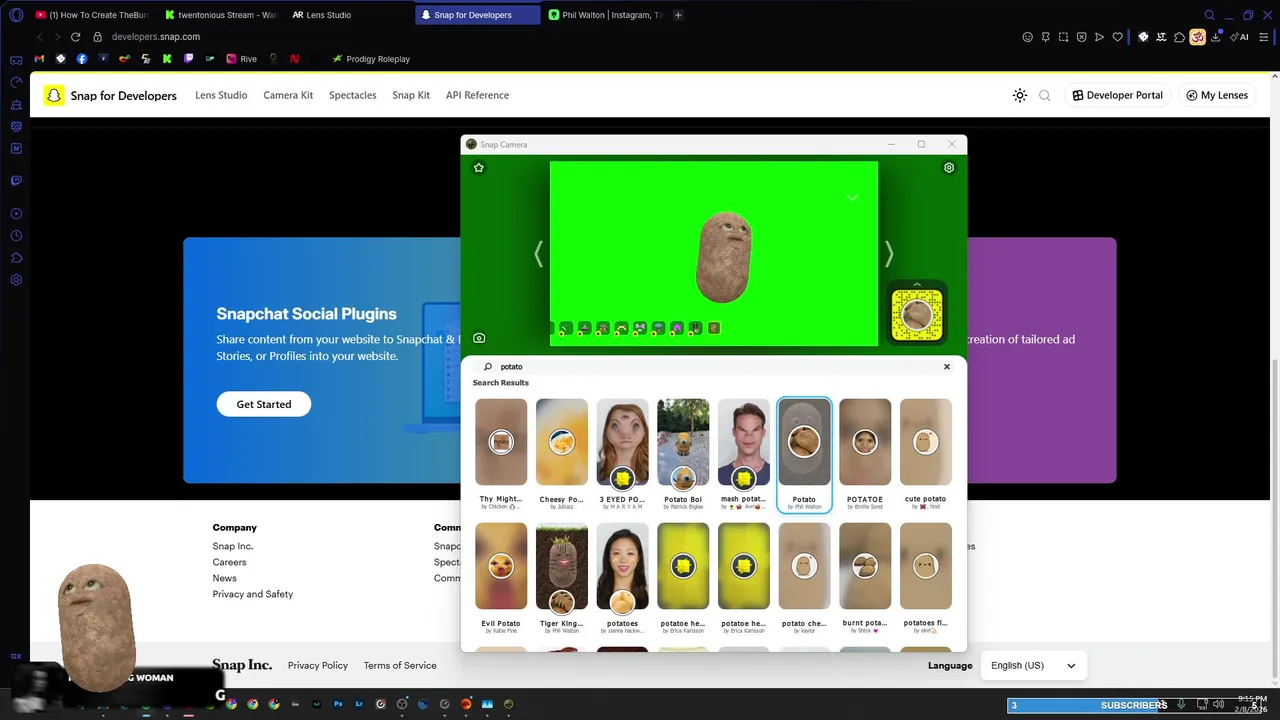Open Twitch icon in browser sidebar

tap(16, 181)
